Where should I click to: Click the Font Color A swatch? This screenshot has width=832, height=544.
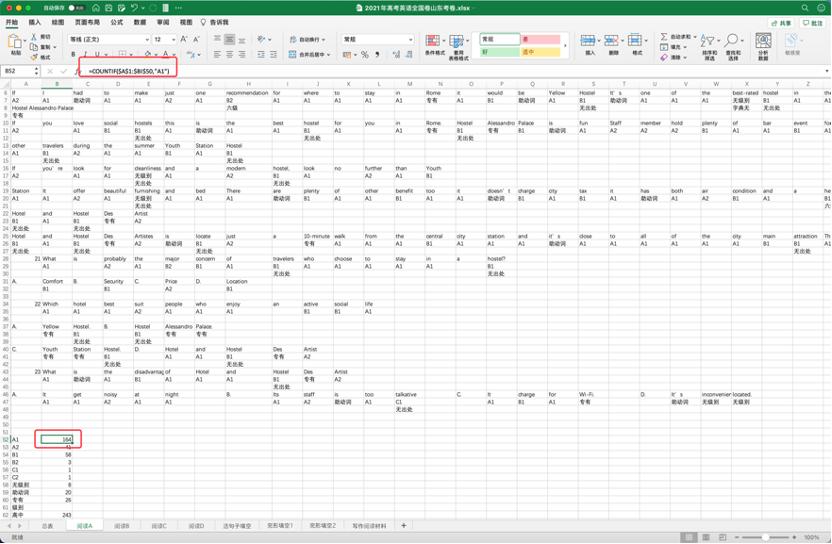(166, 54)
